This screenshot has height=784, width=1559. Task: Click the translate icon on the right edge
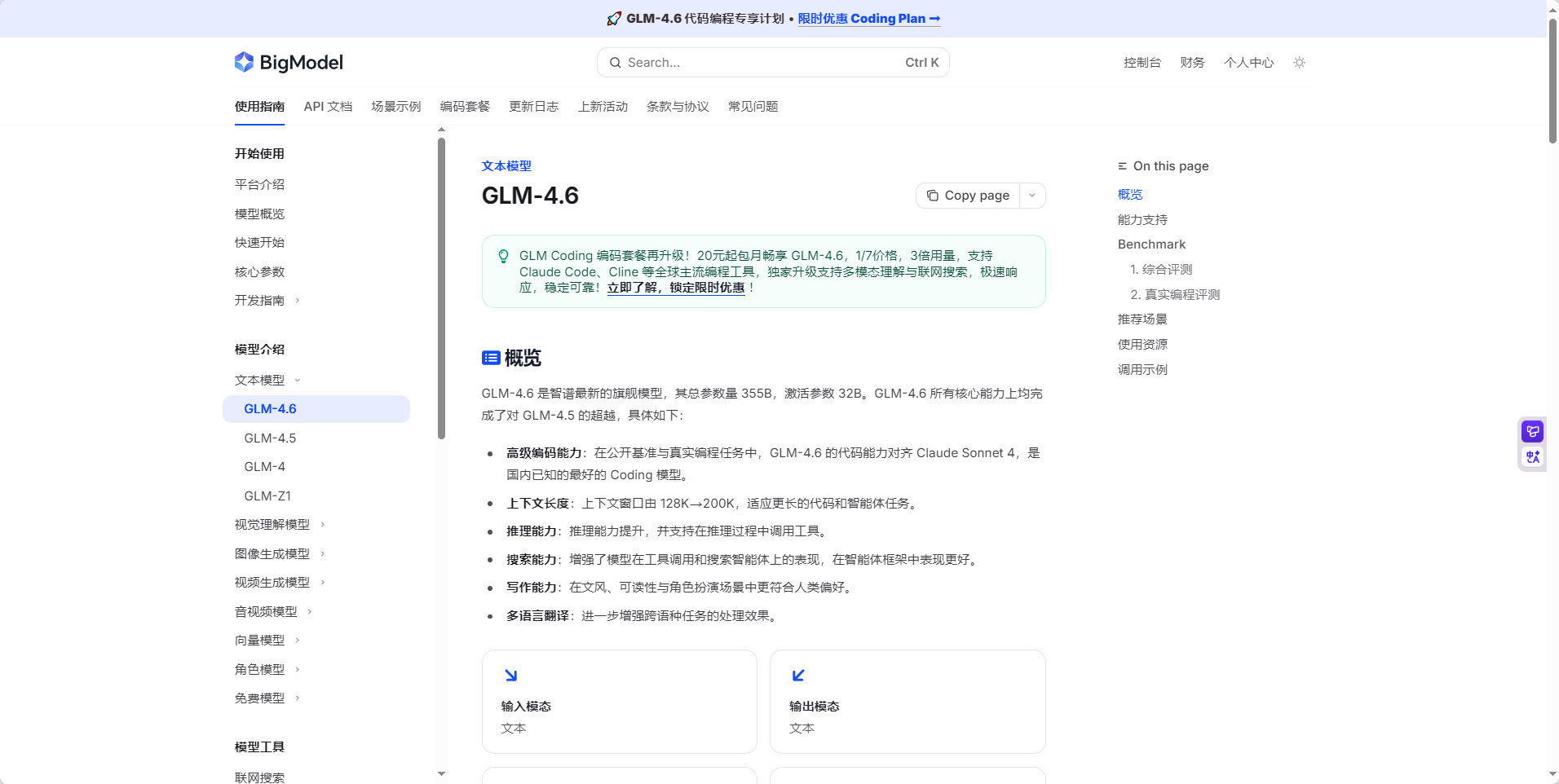(x=1531, y=457)
